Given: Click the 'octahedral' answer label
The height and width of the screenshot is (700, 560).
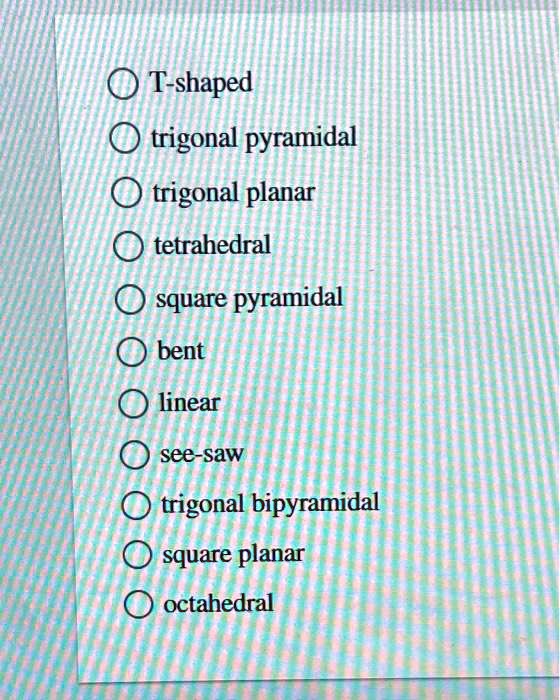Looking at the screenshot, I should point(219,603).
